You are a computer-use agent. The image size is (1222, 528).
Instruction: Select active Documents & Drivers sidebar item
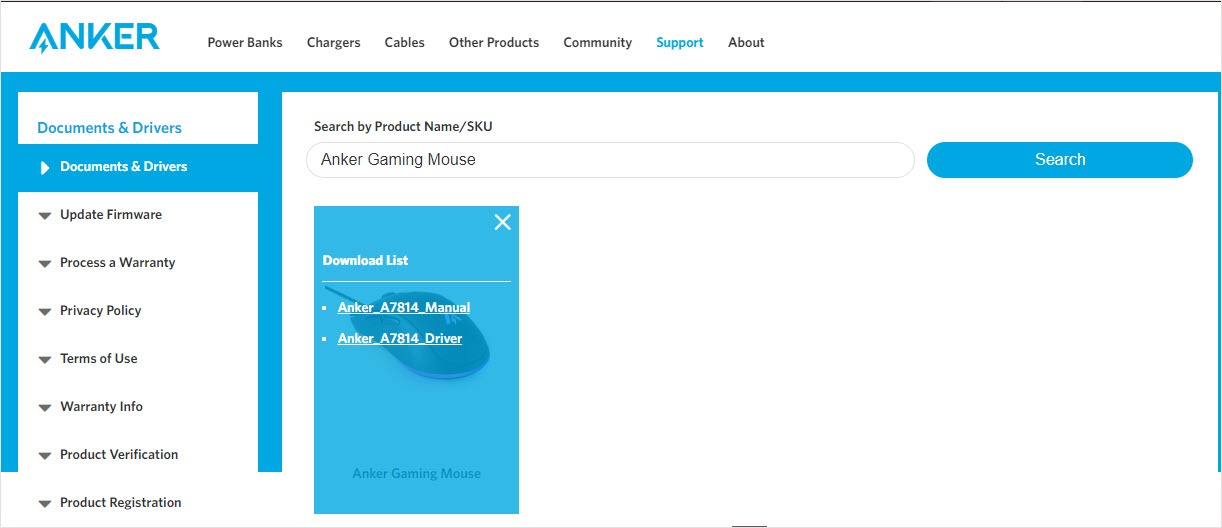(x=123, y=167)
